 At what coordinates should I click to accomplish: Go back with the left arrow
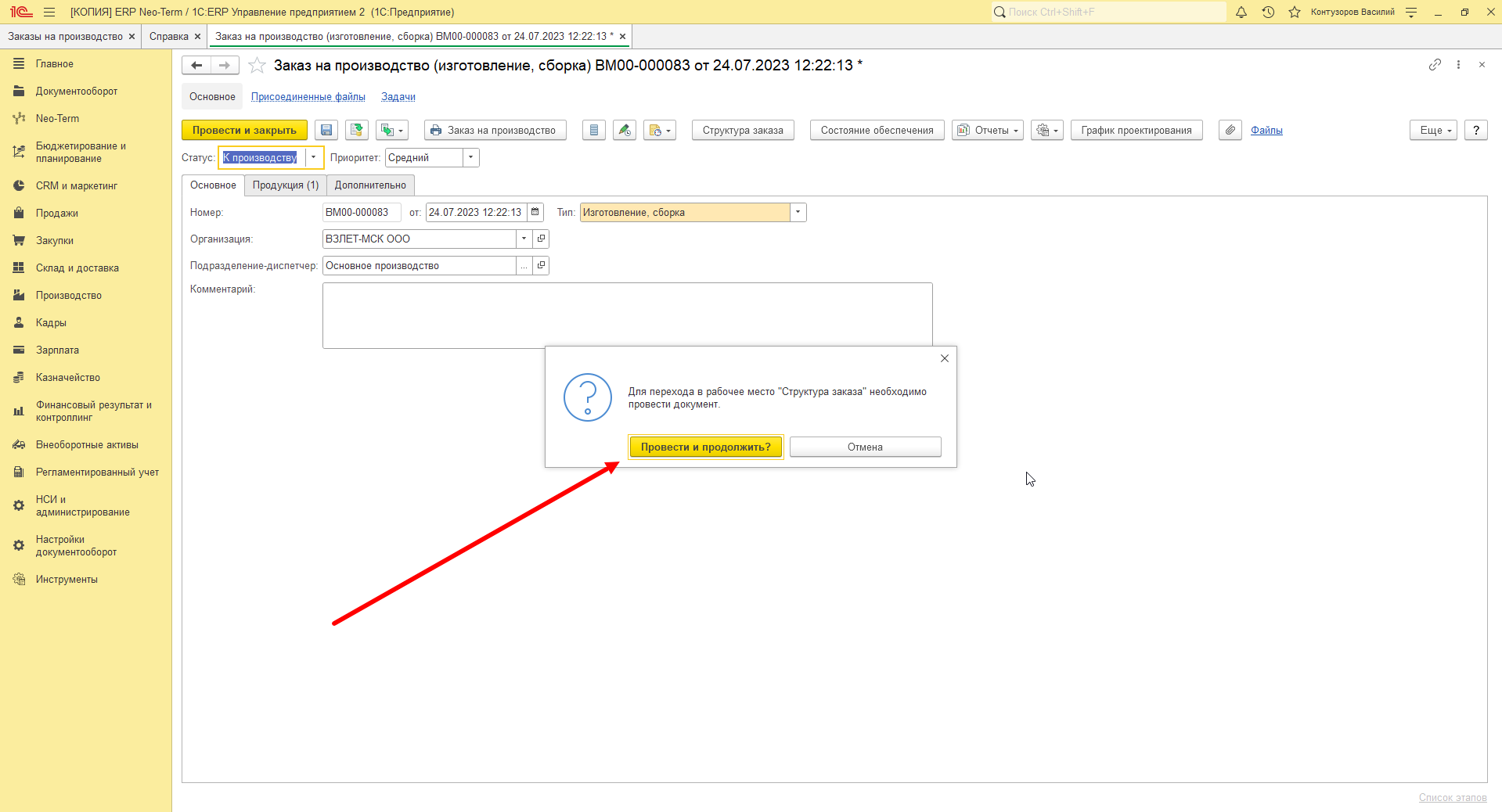(x=196, y=66)
